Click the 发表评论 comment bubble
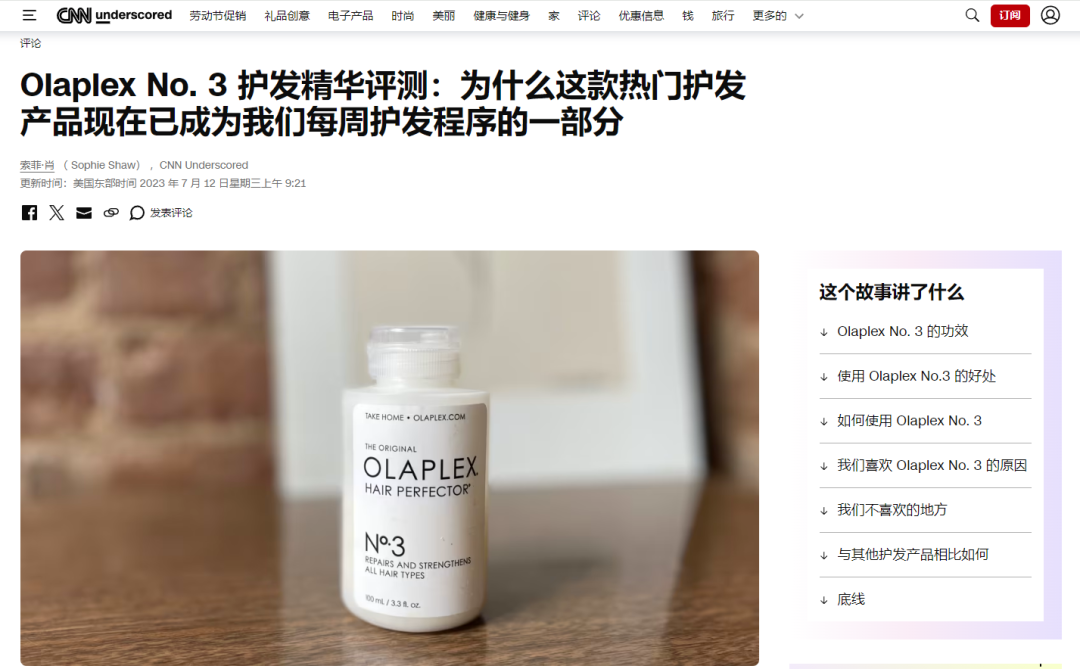The width and height of the screenshot is (1080, 669). (161, 213)
